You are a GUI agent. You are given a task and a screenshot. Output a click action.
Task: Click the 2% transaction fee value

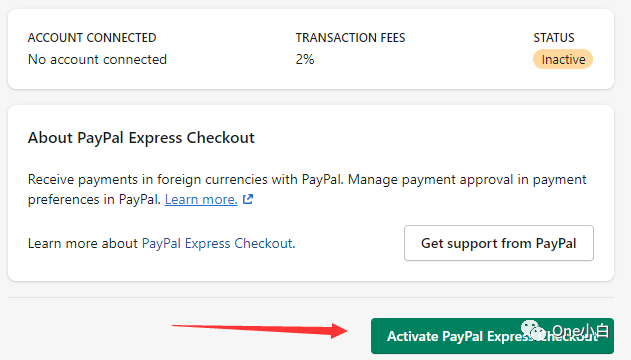click(x=305, y=60)
